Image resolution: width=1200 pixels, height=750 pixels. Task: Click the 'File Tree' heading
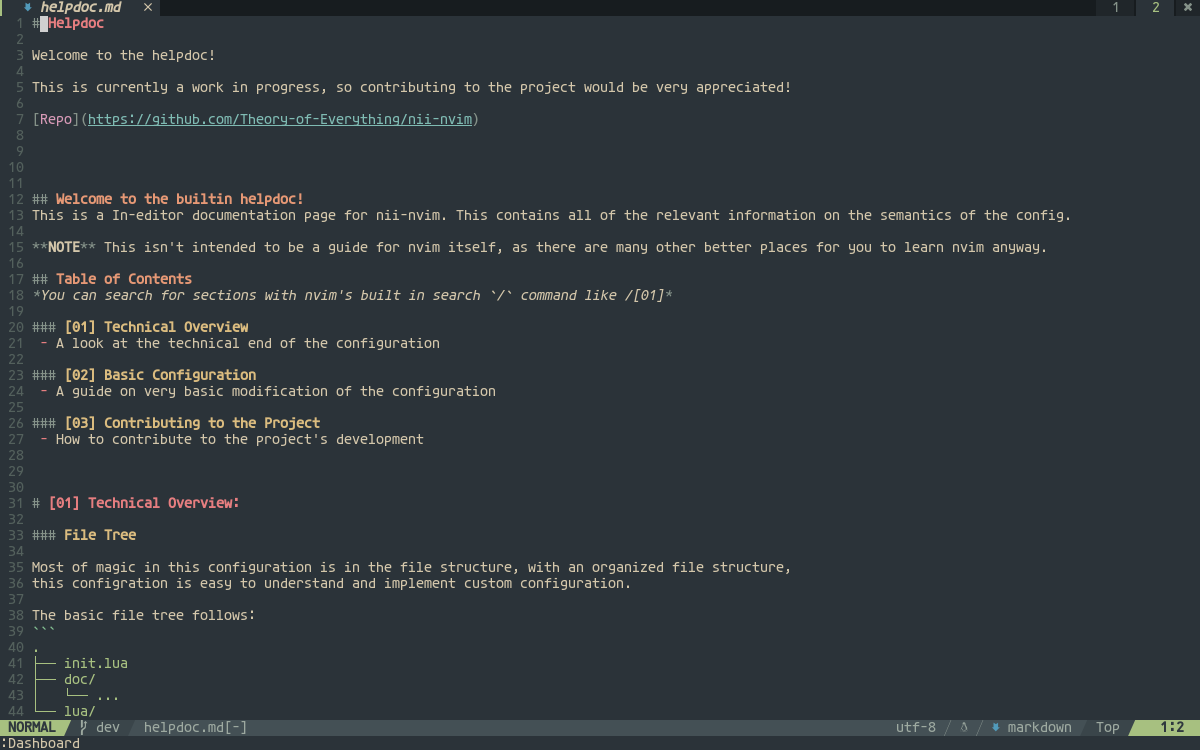coord(100,535)
